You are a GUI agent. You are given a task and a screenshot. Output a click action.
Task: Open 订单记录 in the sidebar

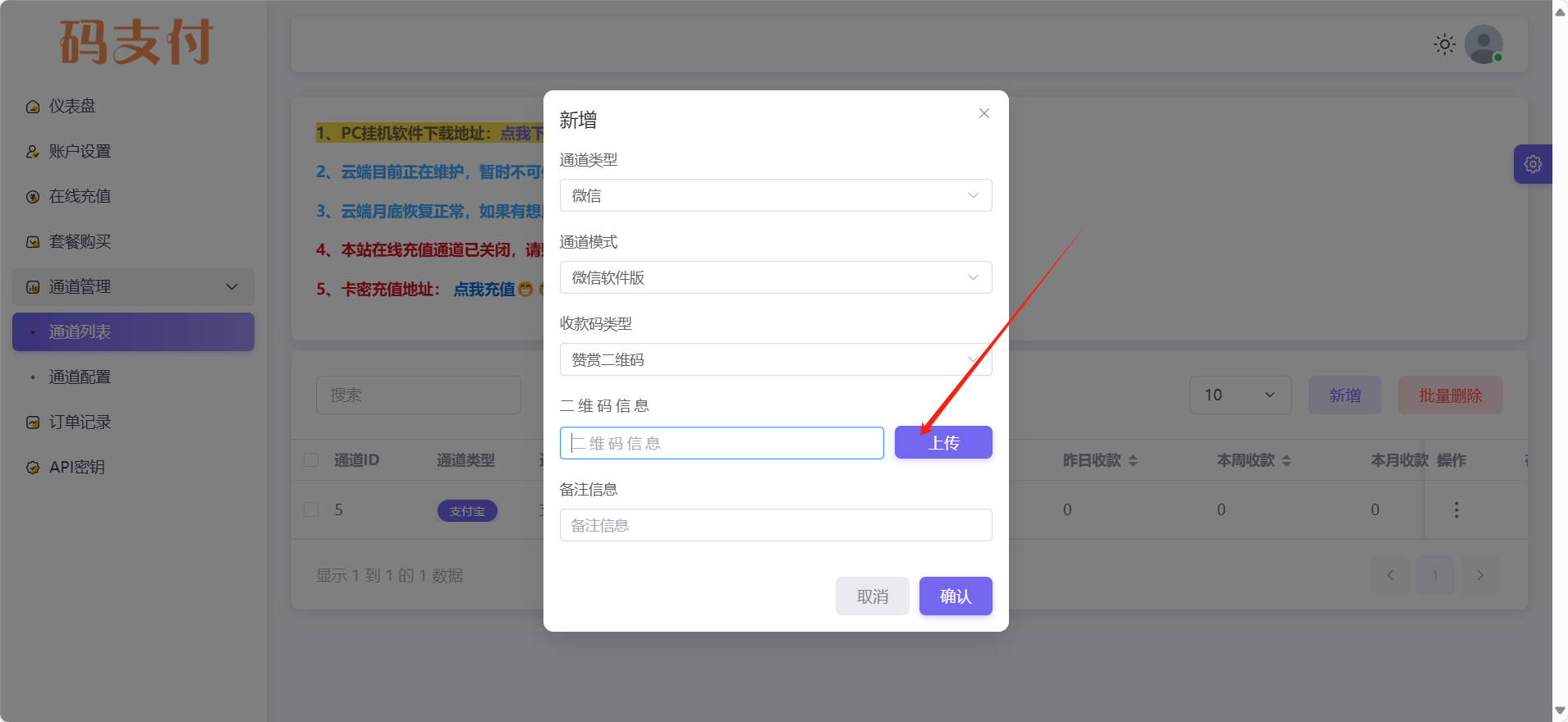click(x=133, y=423)
